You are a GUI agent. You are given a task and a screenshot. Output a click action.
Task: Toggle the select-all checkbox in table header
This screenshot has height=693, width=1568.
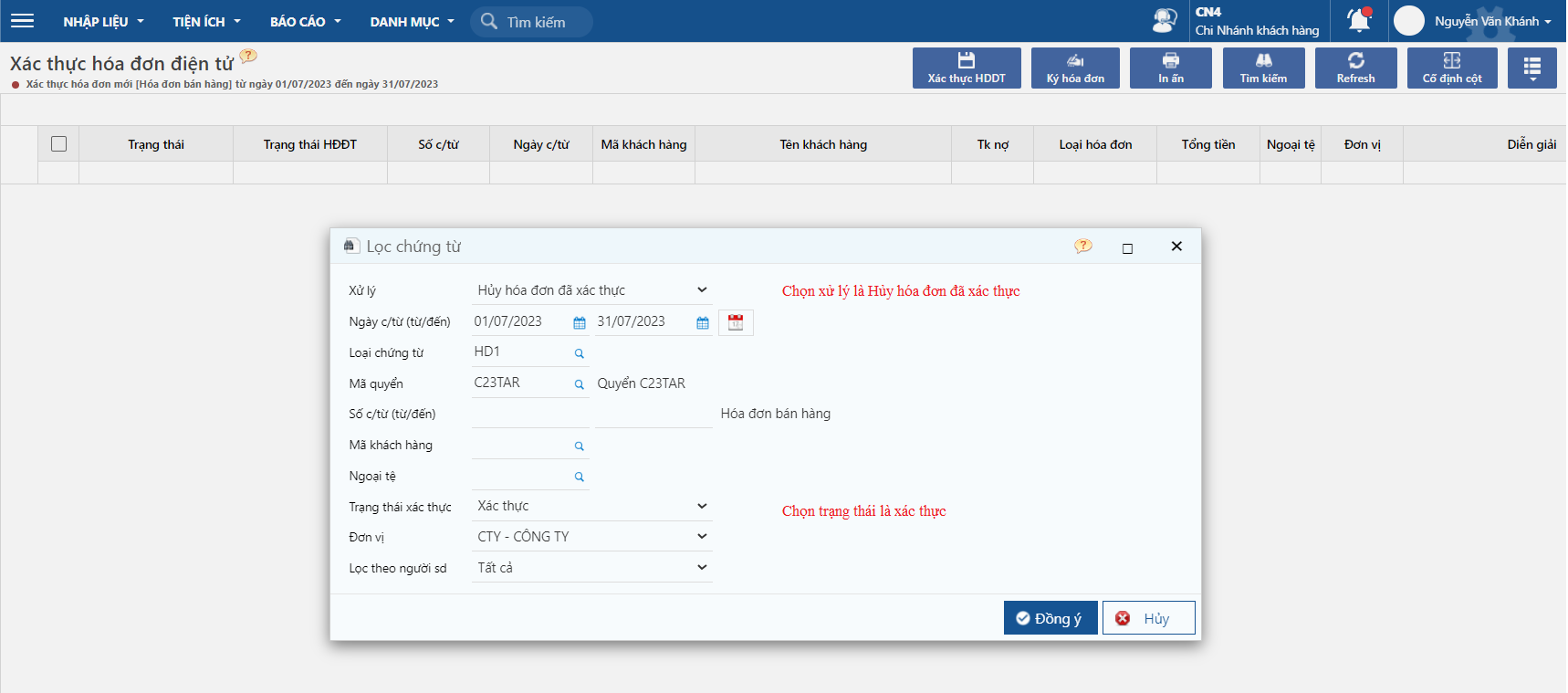click(59, 144)
